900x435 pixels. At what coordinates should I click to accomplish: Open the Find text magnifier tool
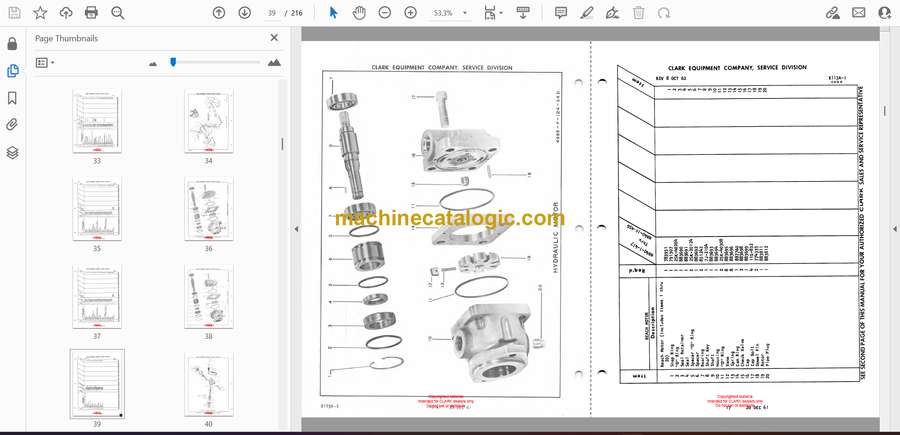pos(118,13)
